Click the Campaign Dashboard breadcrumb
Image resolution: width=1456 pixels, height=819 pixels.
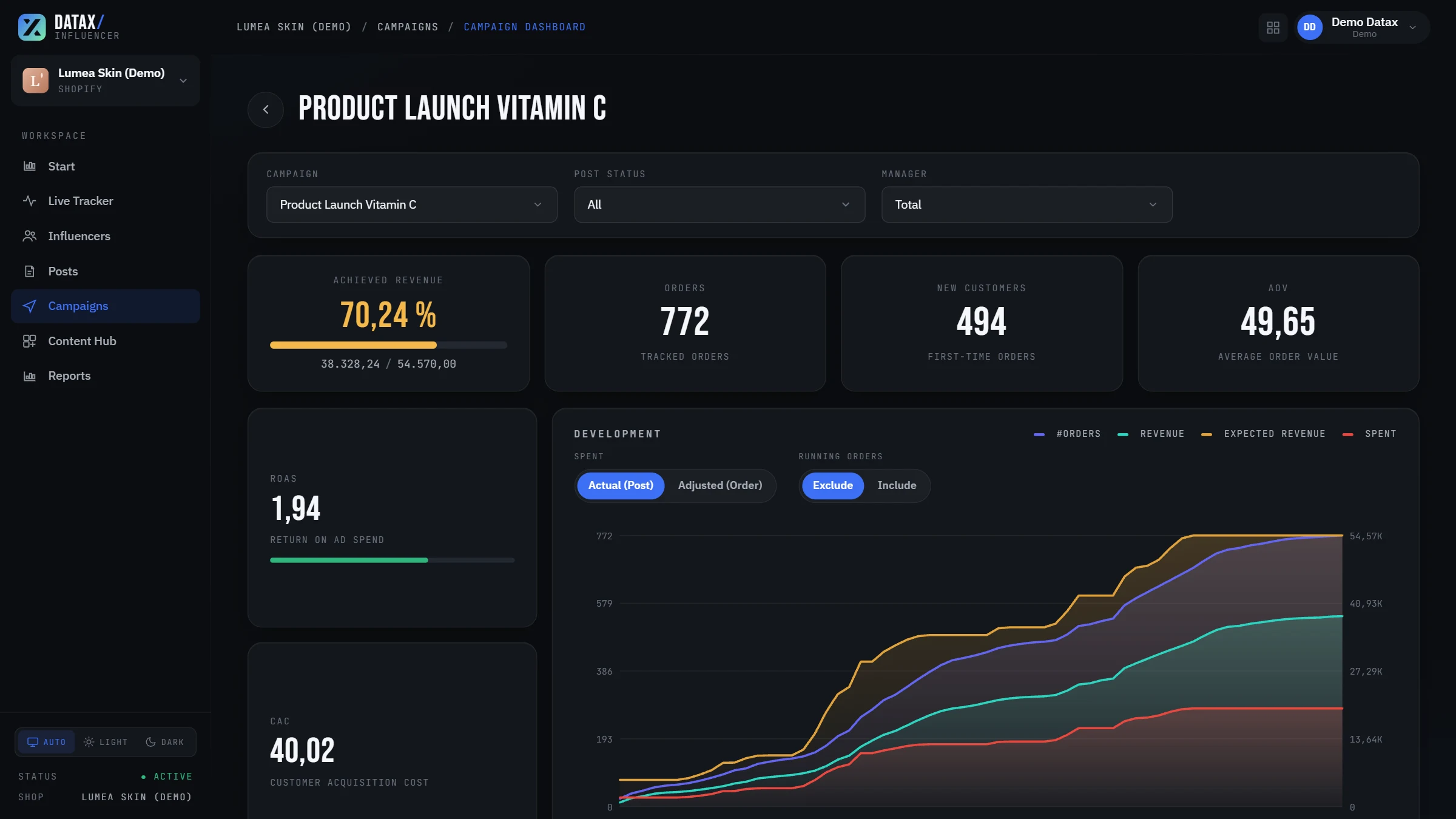[x=524, y=27]
